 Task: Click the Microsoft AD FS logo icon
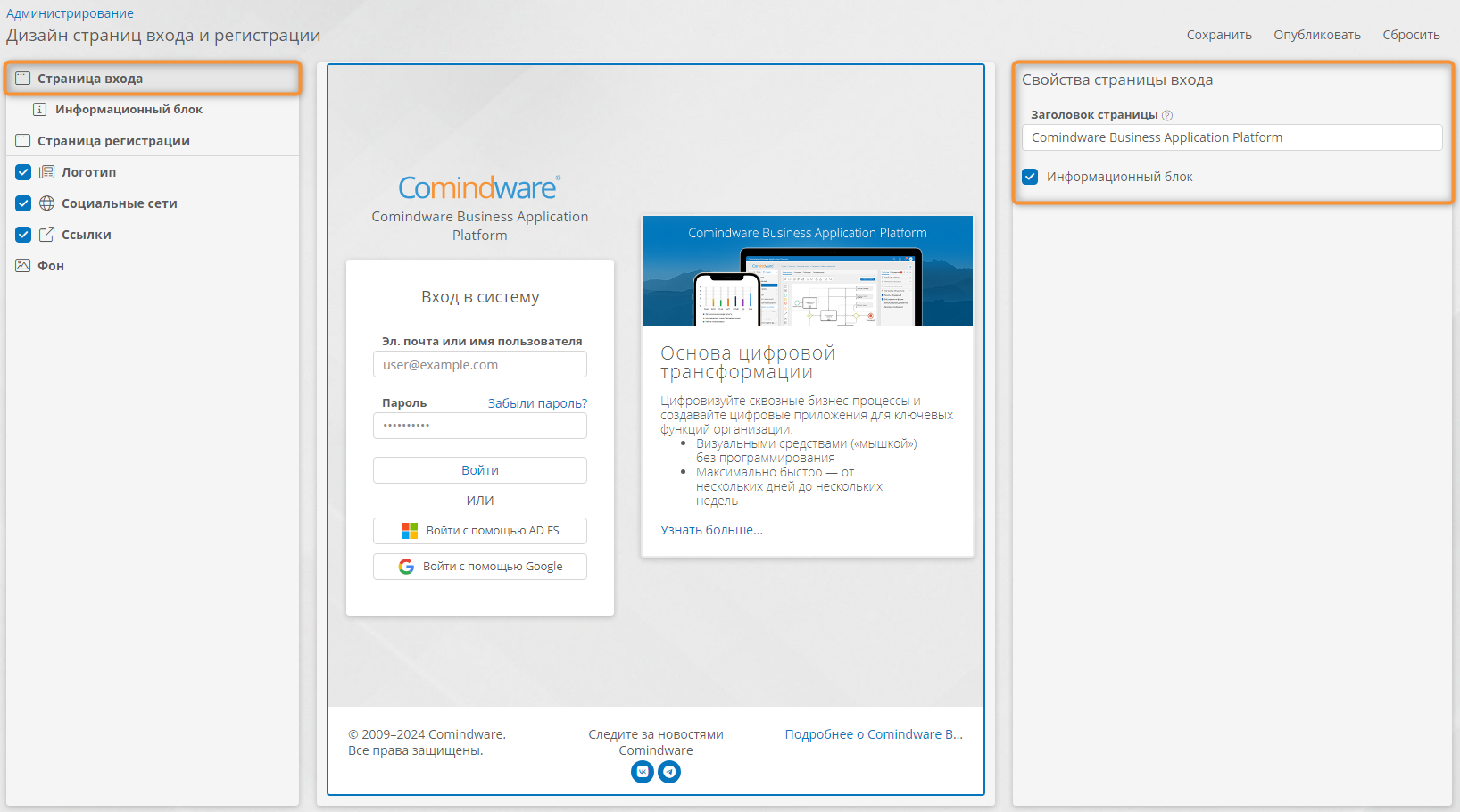pos(410,531)
